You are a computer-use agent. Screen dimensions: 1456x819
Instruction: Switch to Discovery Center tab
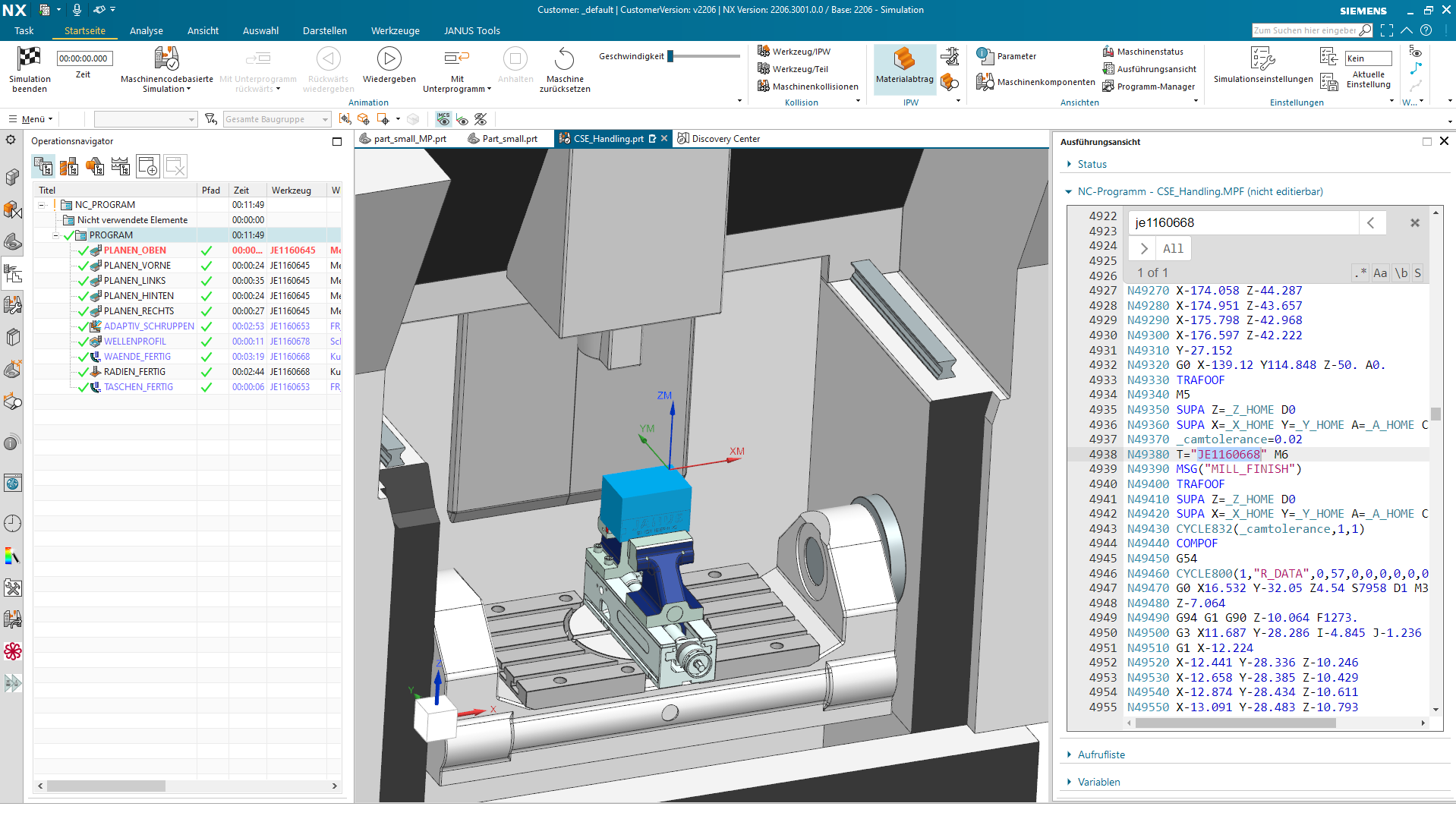(x=718, y=139)
